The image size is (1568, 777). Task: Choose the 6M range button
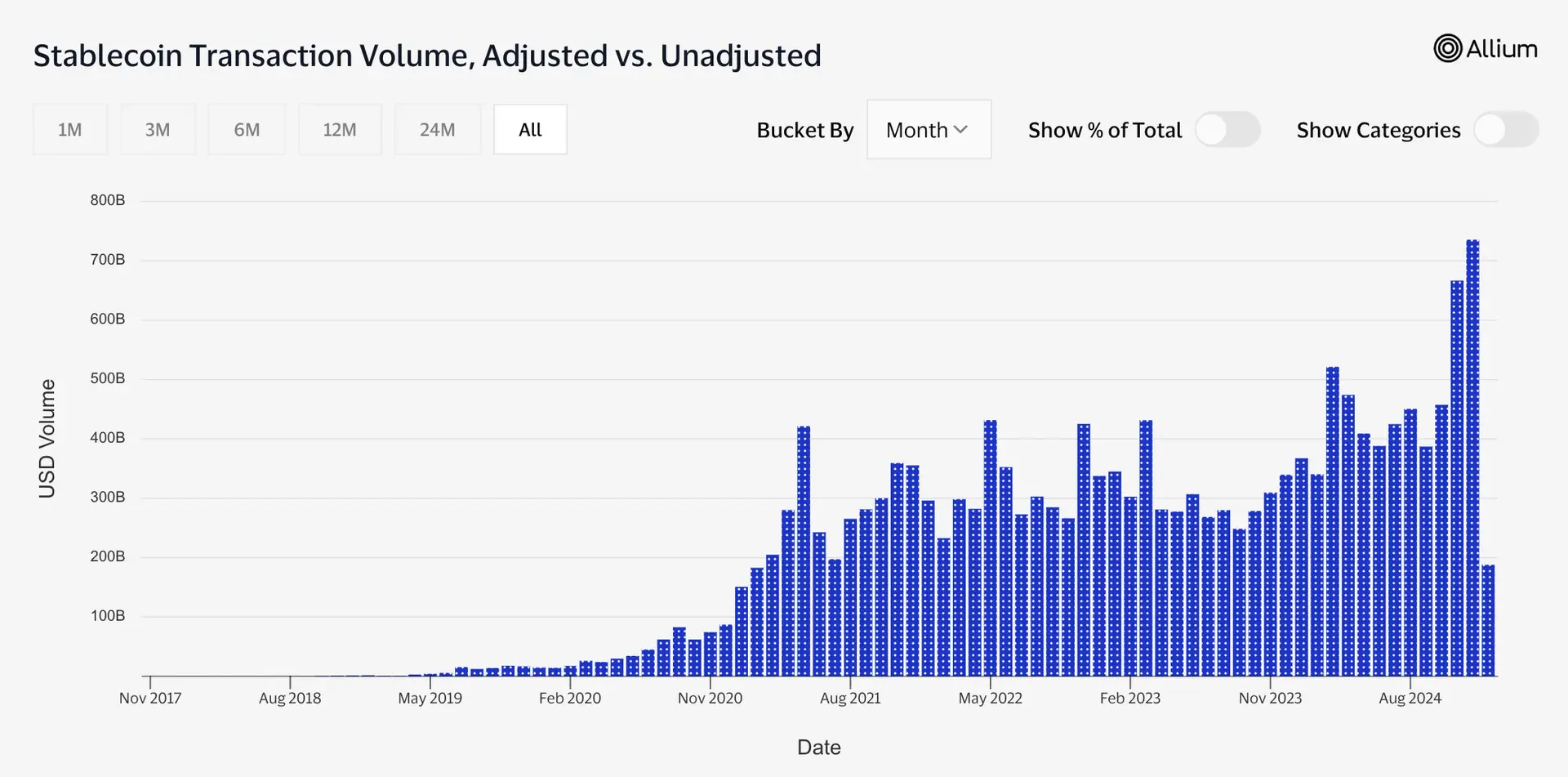247,129
